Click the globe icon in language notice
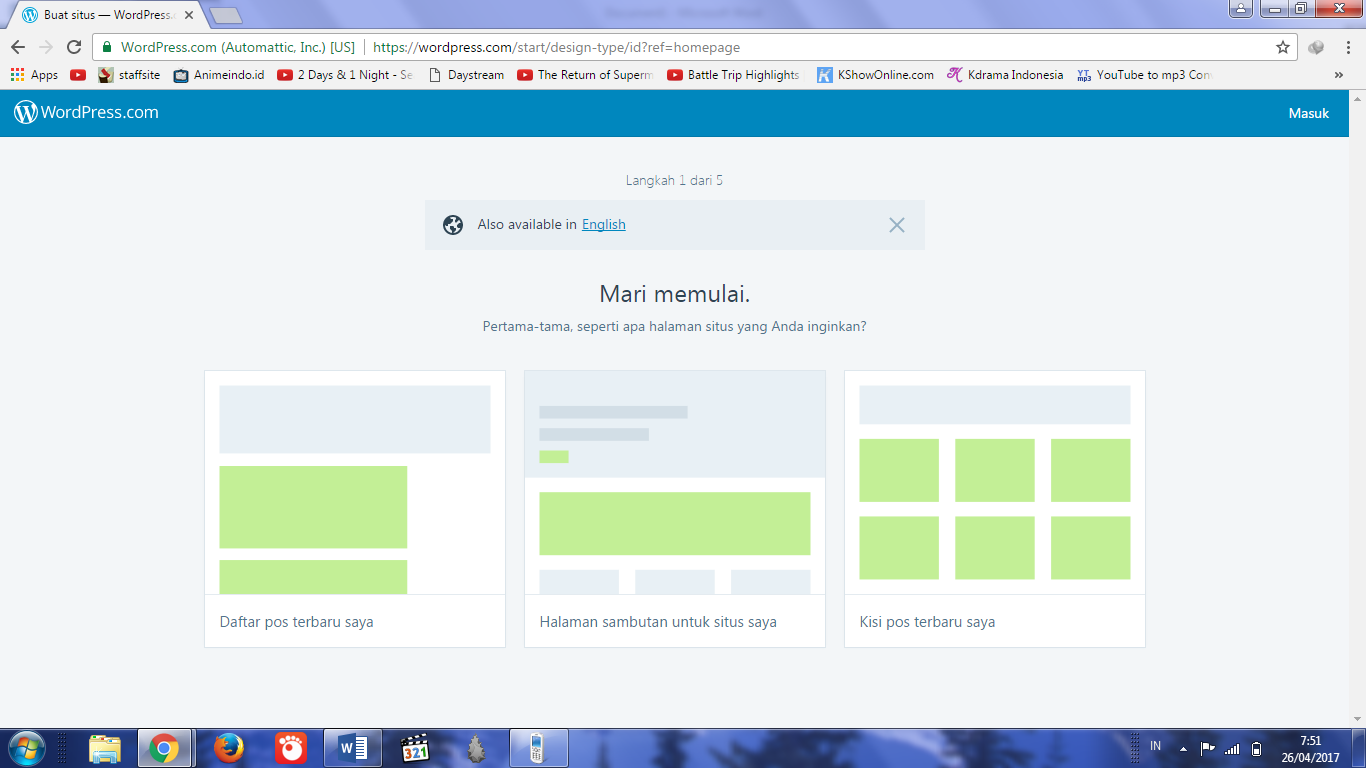Image resolution: width=1366 pixels, height=768 pixels. pyautogui.click(x=453, y=225)
